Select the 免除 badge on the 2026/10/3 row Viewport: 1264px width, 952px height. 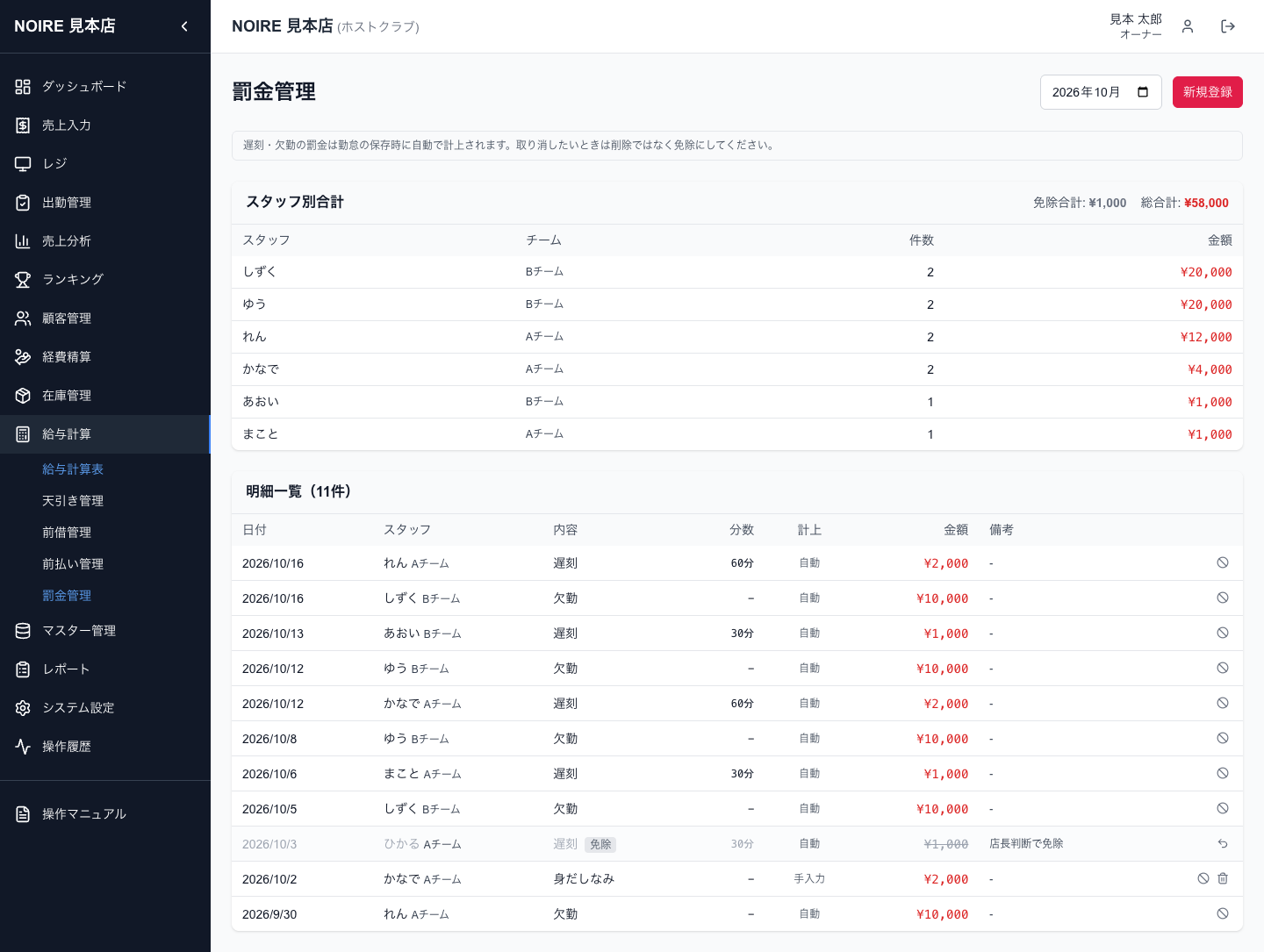[600, 844]
